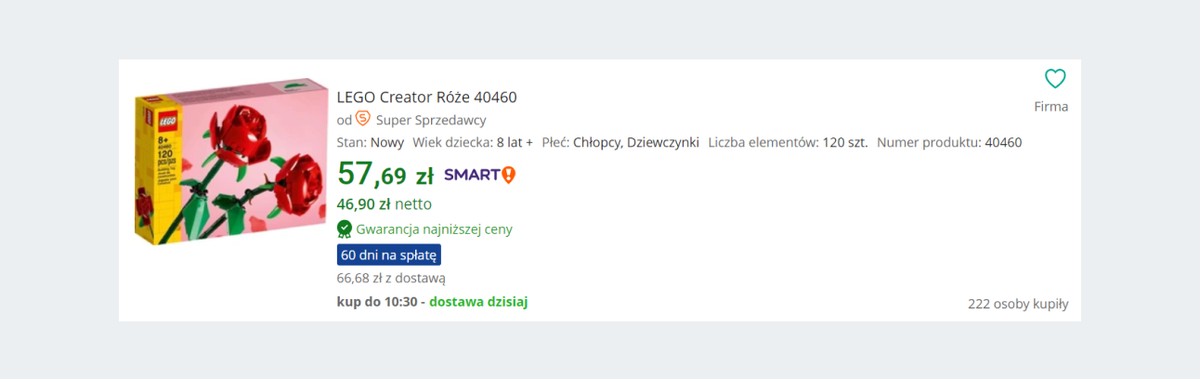The image size is (1200, 379).
Task: Click the Firma label under the heart
Action: point(1051,106)
